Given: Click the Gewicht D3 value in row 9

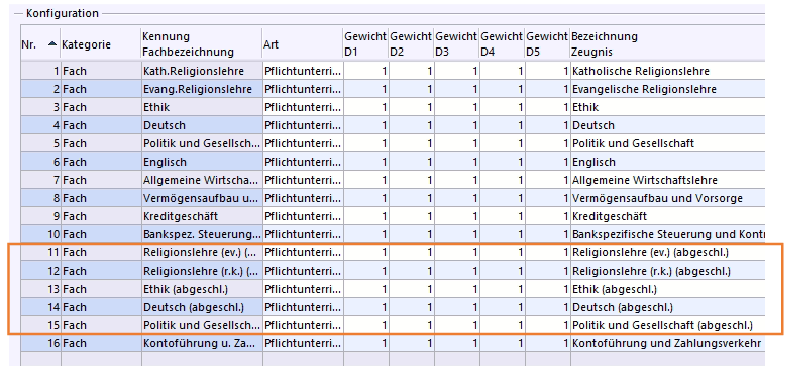Looking at the screenshot, I should [x=456, y=216].
